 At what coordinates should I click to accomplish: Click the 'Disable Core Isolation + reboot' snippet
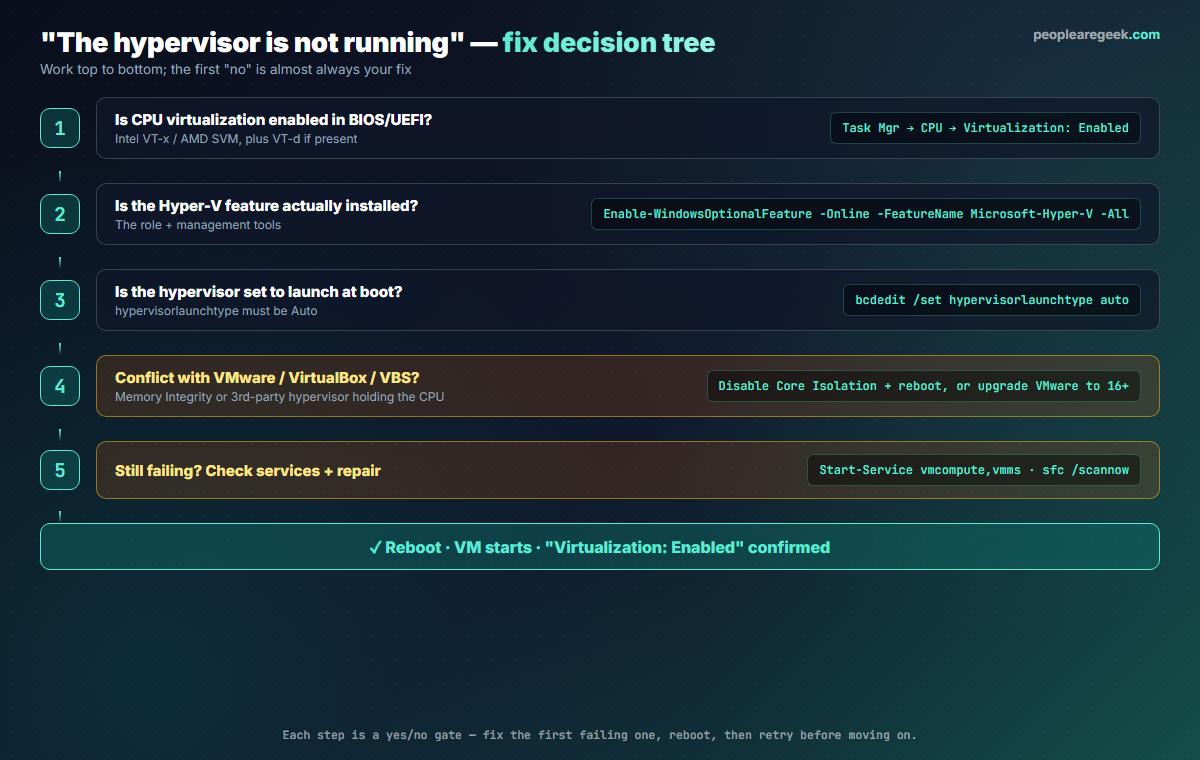pos(924,386)
